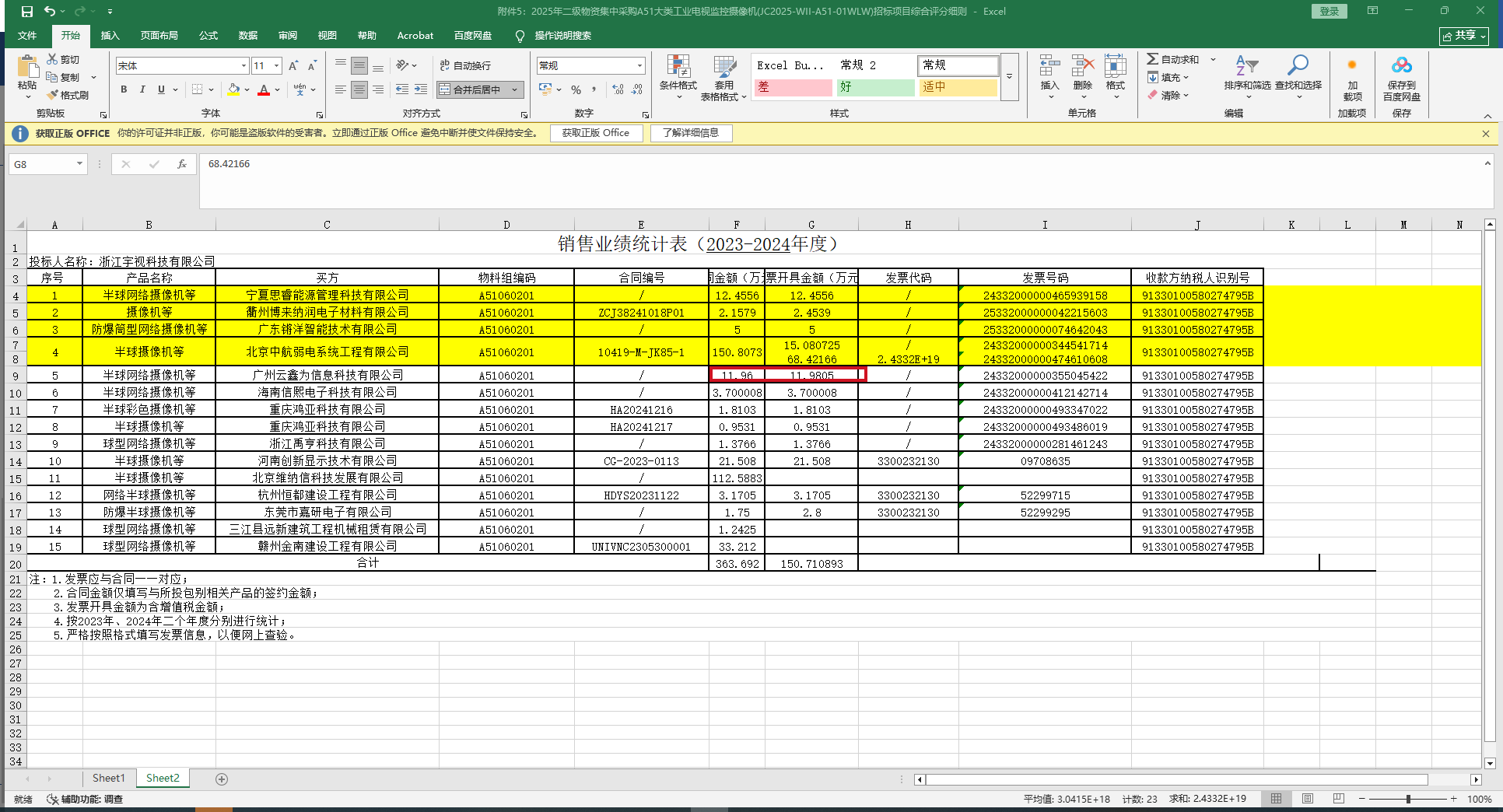The image size is (1503, 812).
Task: Open 条件格式 conditional formatting
Action: click(678, 78)
